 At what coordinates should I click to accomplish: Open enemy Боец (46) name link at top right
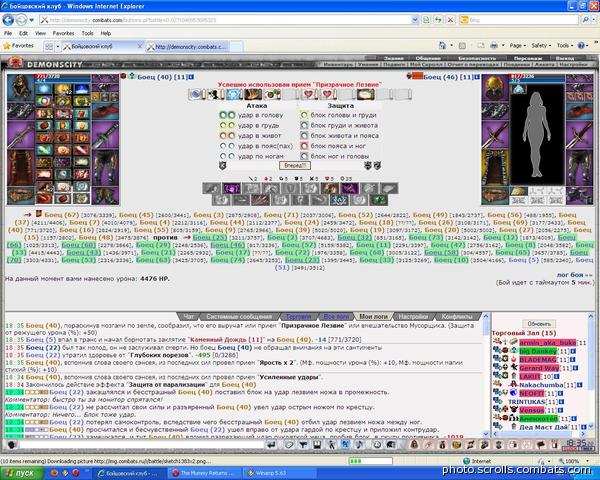coord(440,77)
